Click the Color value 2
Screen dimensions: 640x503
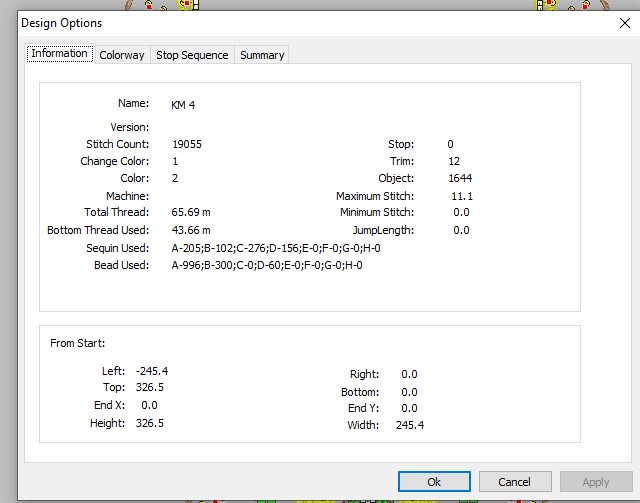pos(175,178)
